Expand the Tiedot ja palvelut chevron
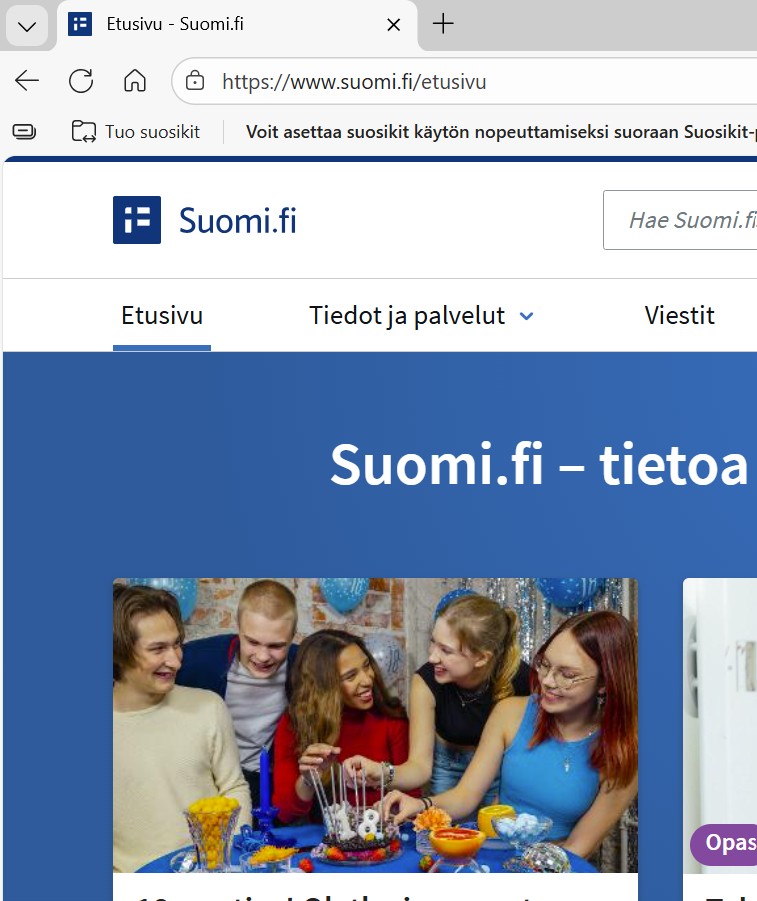 click(527, 315)
